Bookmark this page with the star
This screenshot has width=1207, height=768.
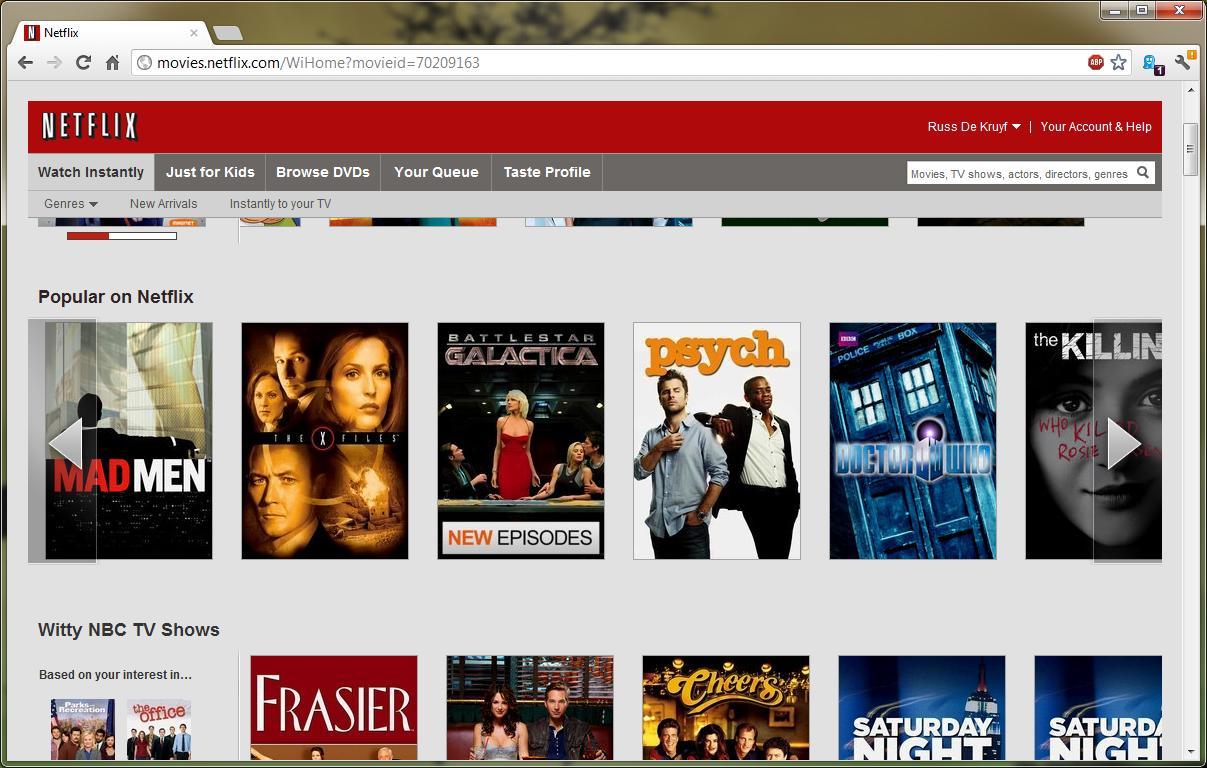point(1118,62)
